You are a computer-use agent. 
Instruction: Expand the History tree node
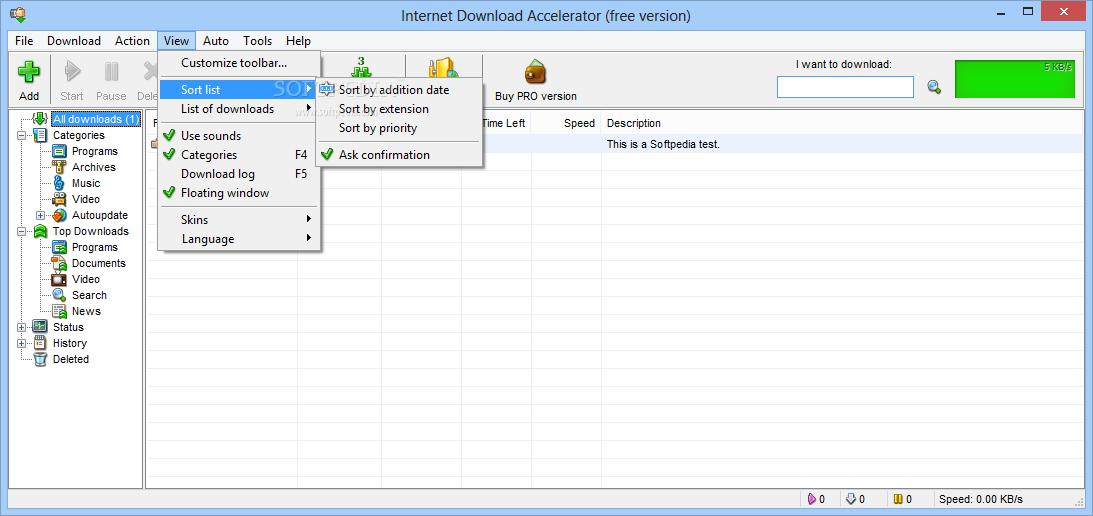pyautogui.click(x=22, y=344)
